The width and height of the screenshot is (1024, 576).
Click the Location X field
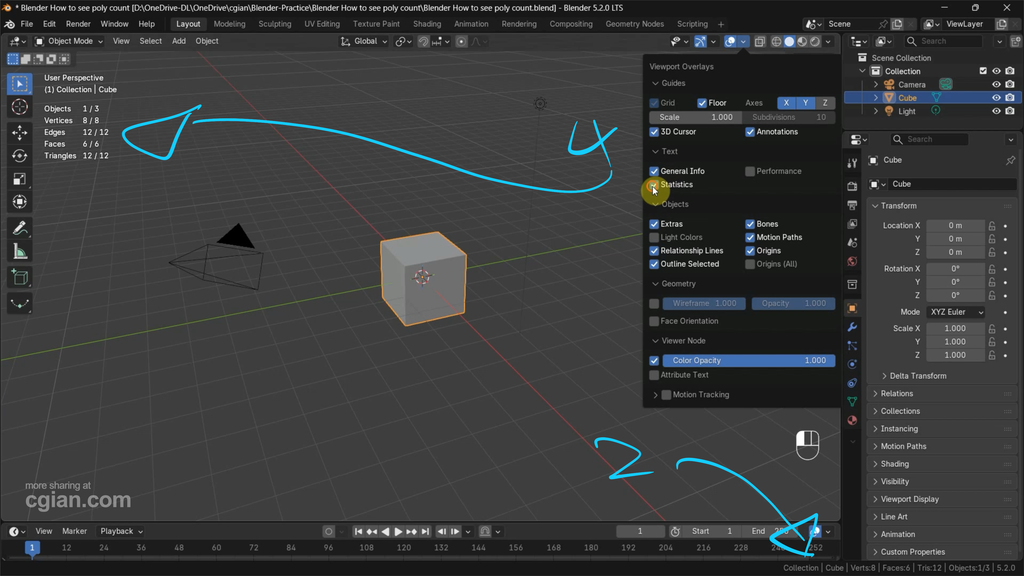point(955,225)
